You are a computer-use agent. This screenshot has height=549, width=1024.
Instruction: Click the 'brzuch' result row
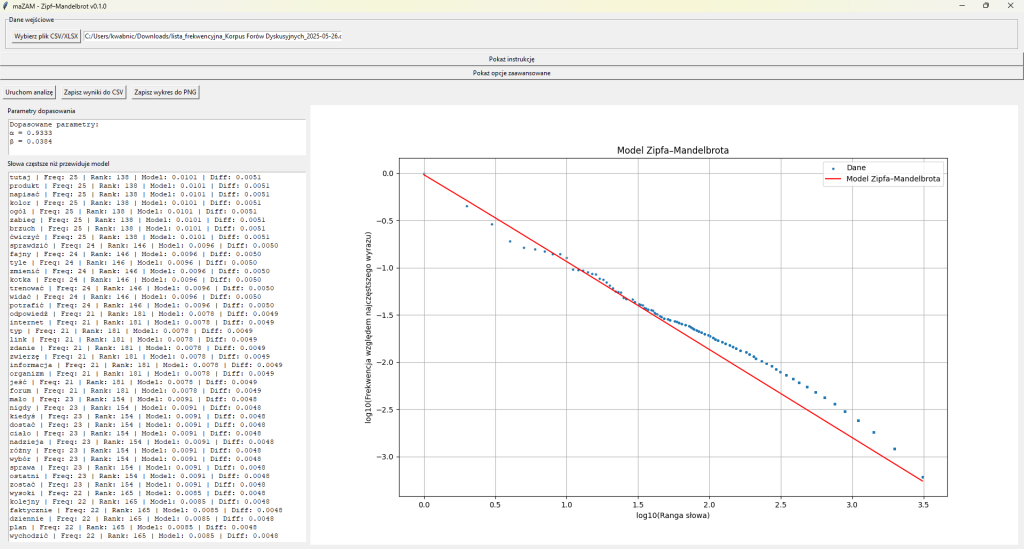point(137,228)
